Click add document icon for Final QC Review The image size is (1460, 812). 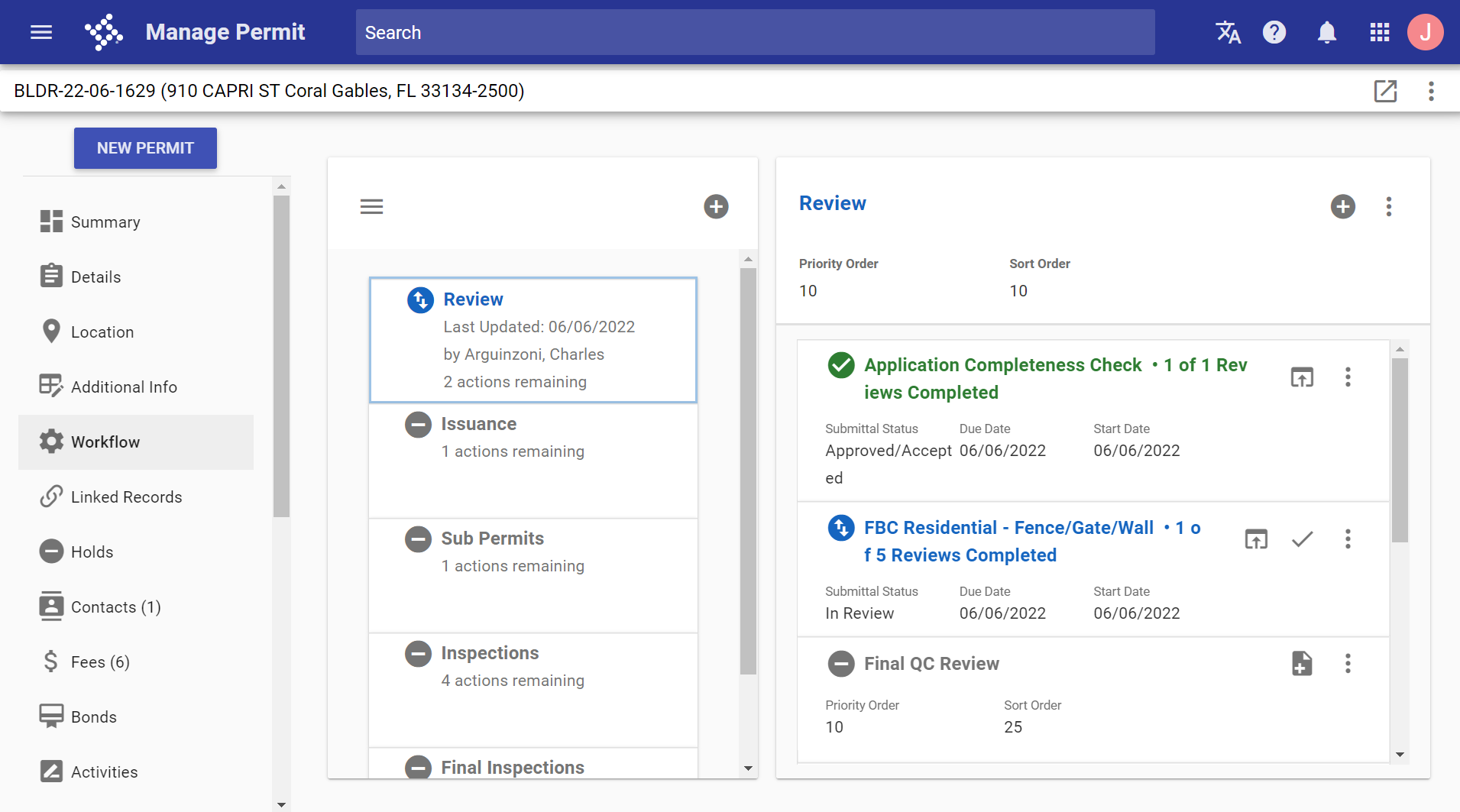pos(1302,663)
